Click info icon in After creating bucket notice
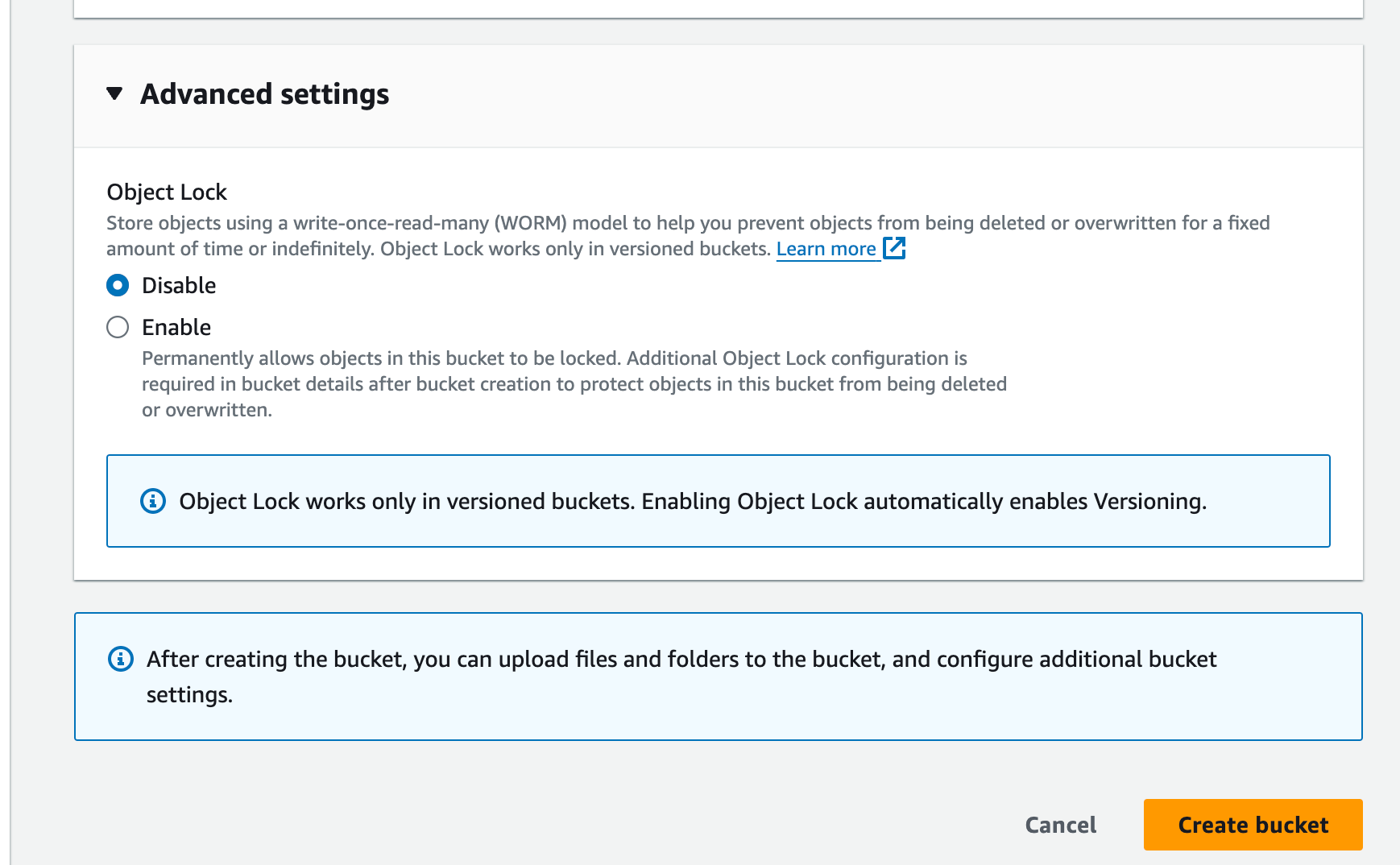The width and height of the screenshot is (1400, 865). point(121,659)
